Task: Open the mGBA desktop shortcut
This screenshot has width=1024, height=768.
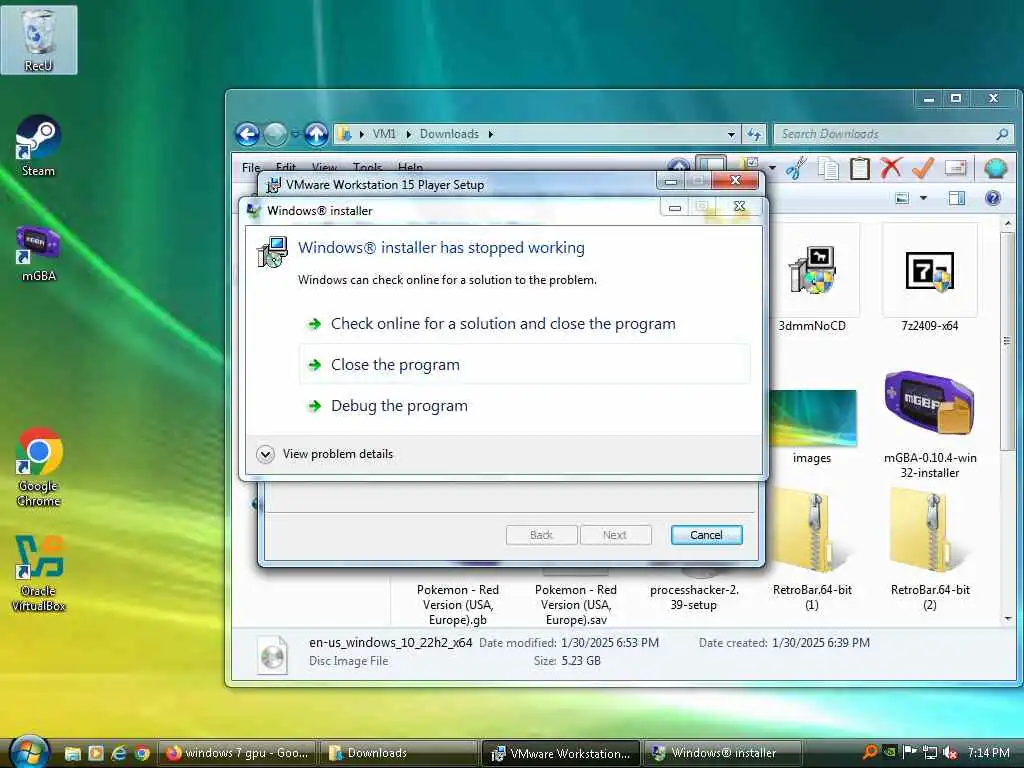Action: (x=39, y=253)
